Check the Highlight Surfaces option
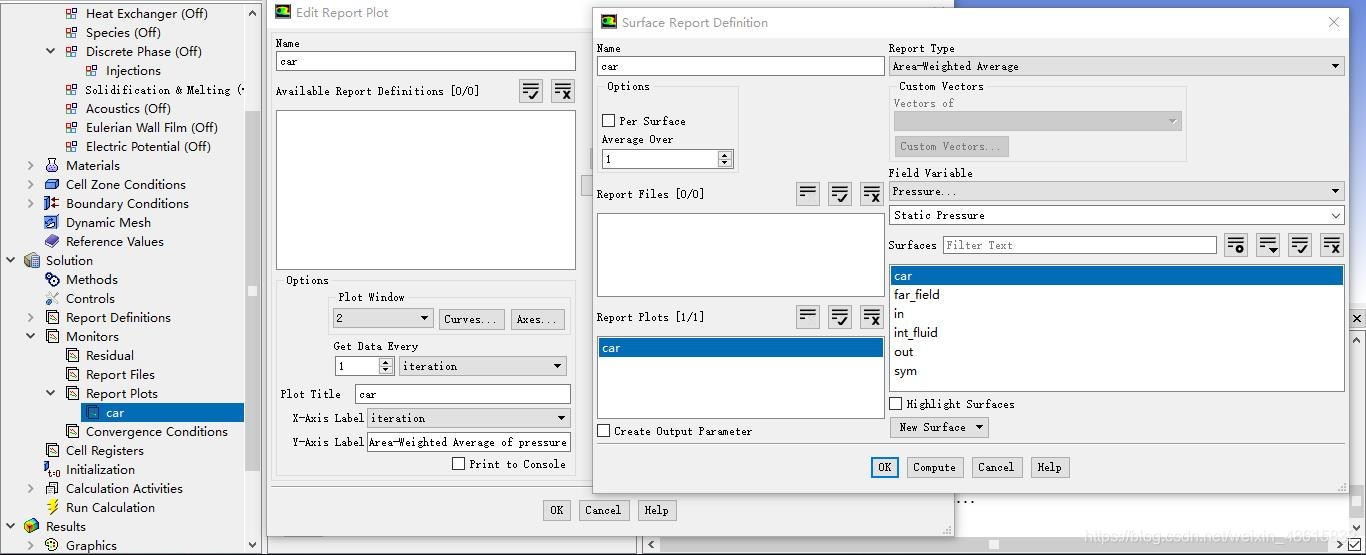This screenshot has width=1366, height=555. click(x=896, y=404)
